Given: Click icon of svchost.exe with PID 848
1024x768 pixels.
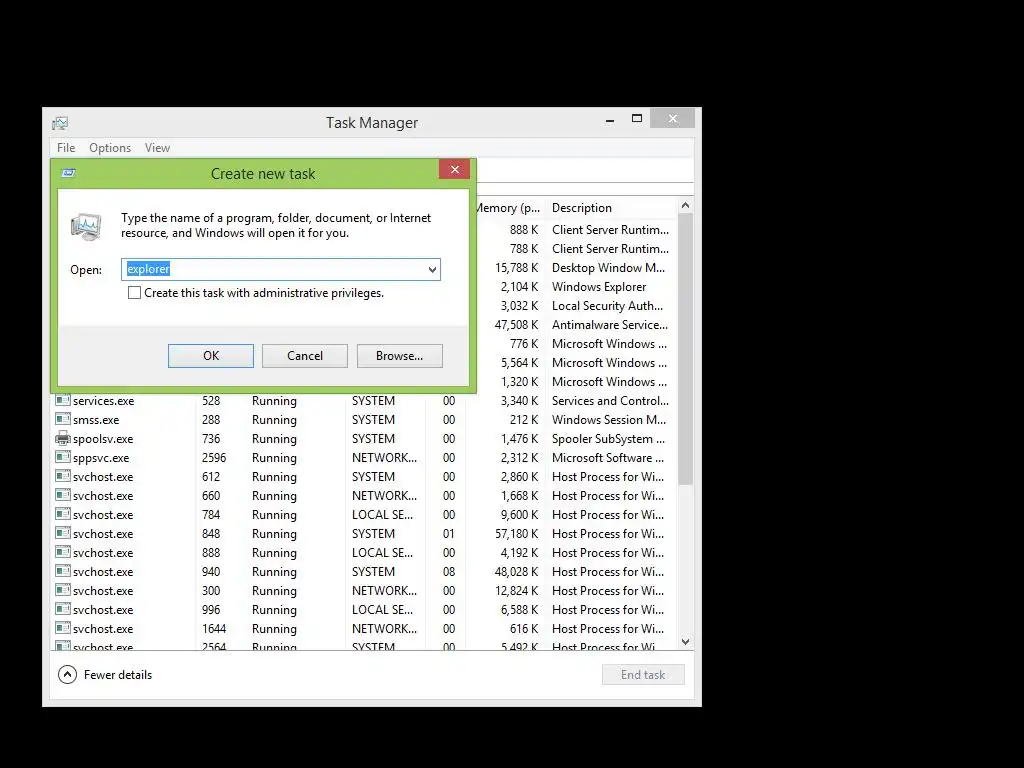Looking at the screenshot, I should click(x=63, y=533).
